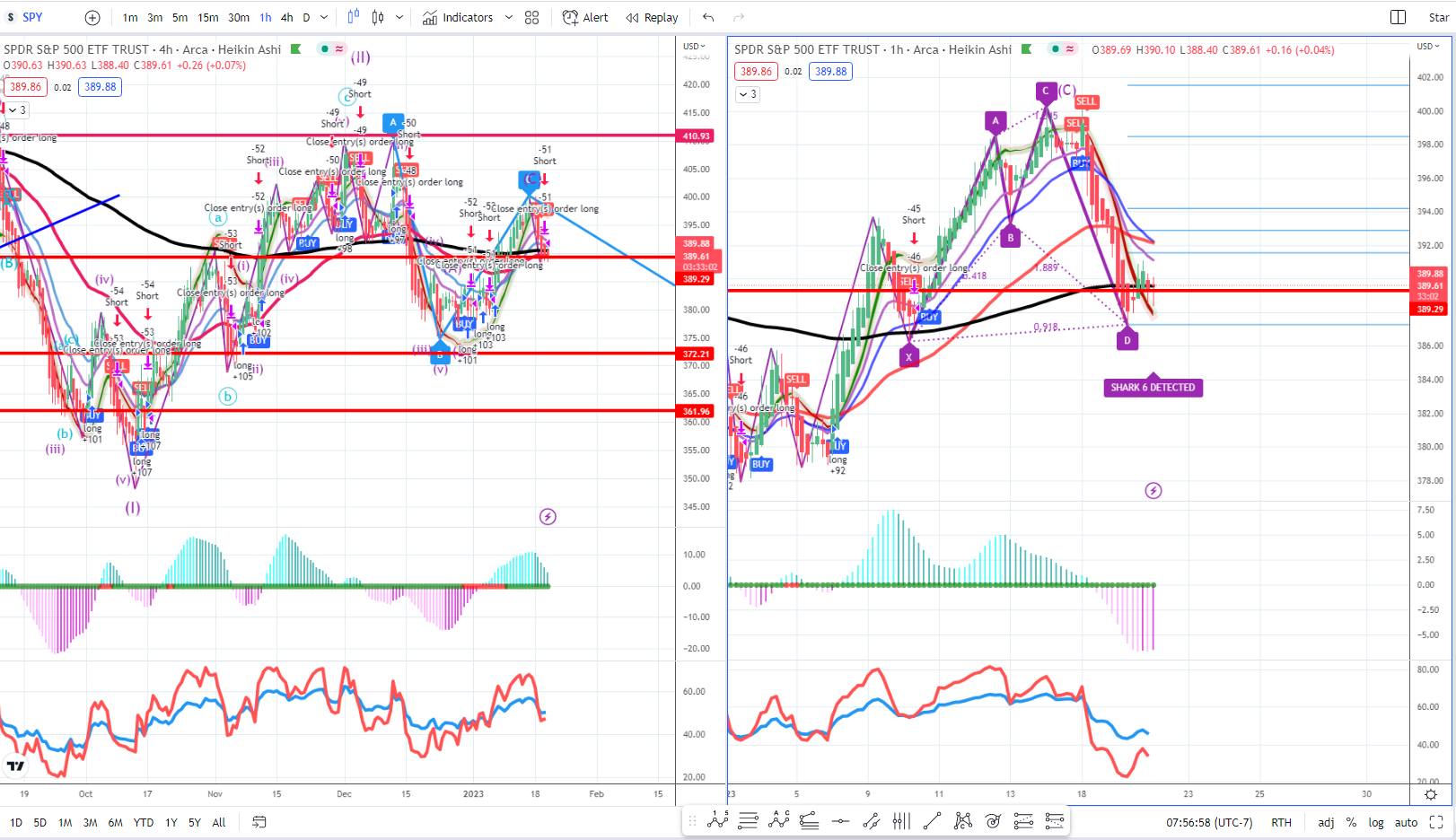Select the Fib retracement style tool
This screenshot has height=840, width=1456.
(809, 820)
